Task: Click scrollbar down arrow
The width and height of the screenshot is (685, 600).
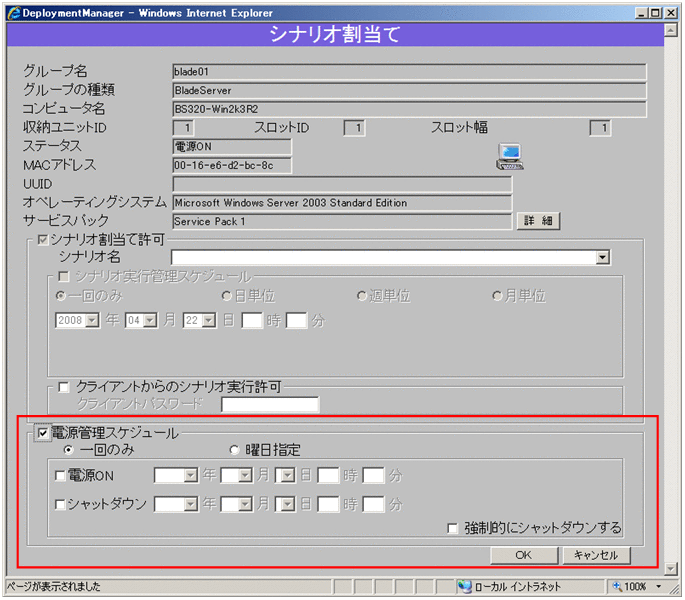Action: click(x=671, y=568)
